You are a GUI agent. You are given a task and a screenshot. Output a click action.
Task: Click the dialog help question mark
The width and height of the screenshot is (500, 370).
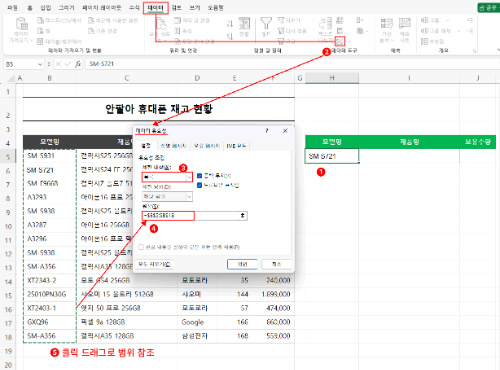pyautogui.click(x=267, y=131)
